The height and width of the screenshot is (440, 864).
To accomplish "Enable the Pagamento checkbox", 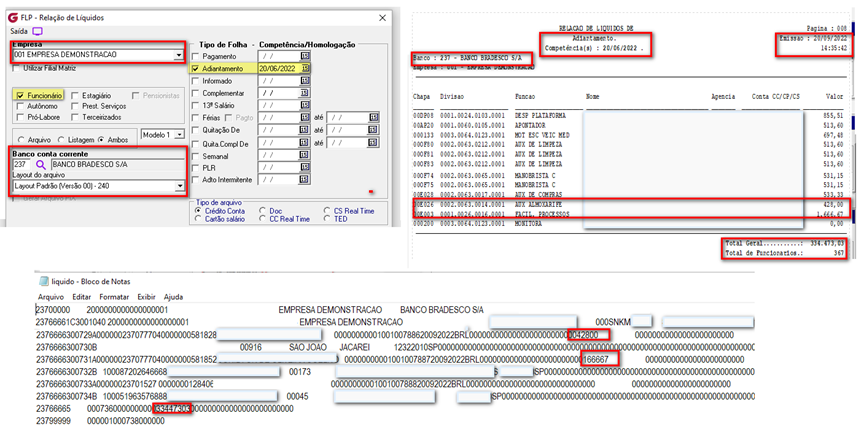I will pos(196,57).
